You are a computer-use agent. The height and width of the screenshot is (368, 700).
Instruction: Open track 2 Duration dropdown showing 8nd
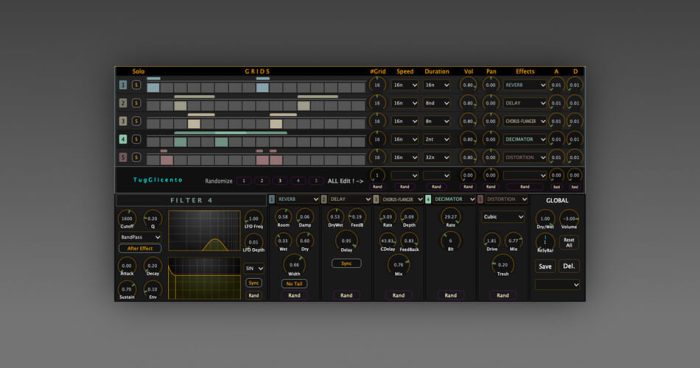tap(437, 103)
